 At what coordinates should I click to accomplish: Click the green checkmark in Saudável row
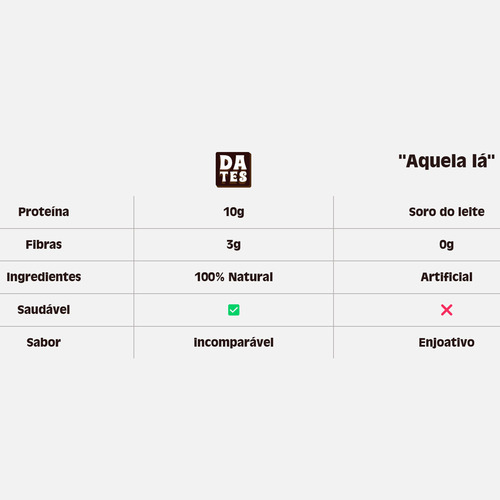tap(233, 310)
